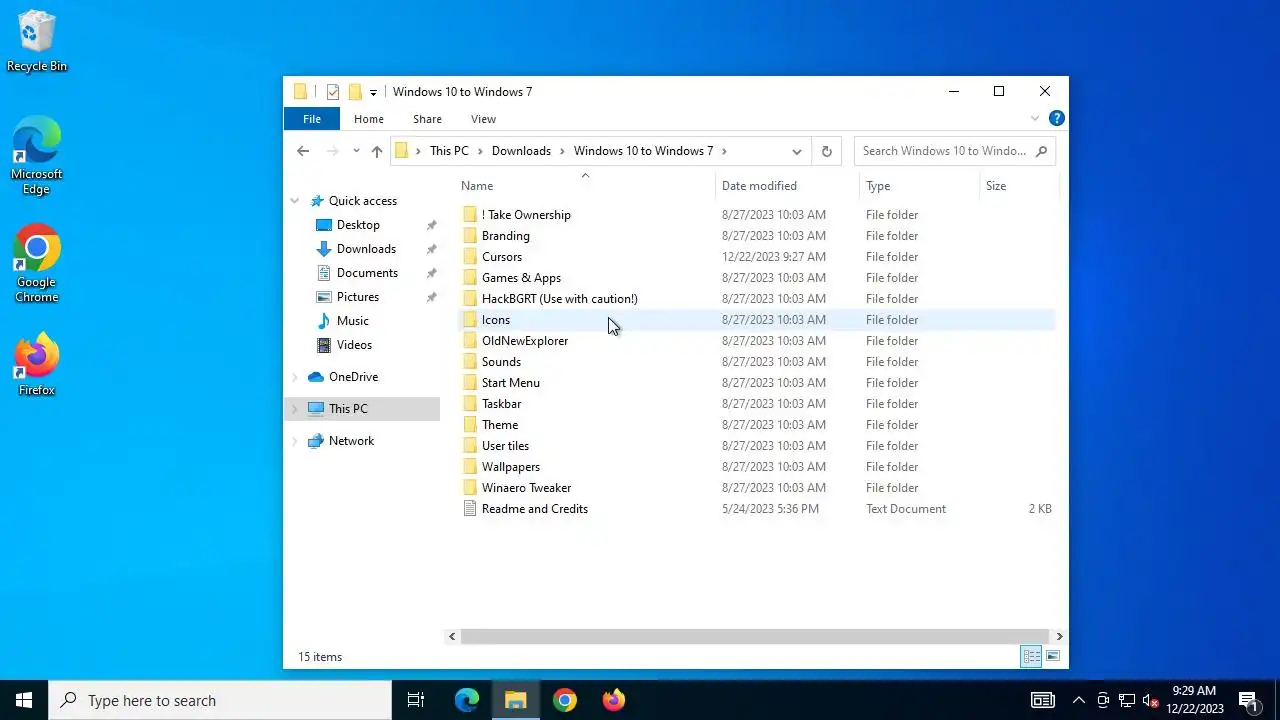Expand the This PC tree node
The width and height of the screenshot is (1280, 720).
295,409
